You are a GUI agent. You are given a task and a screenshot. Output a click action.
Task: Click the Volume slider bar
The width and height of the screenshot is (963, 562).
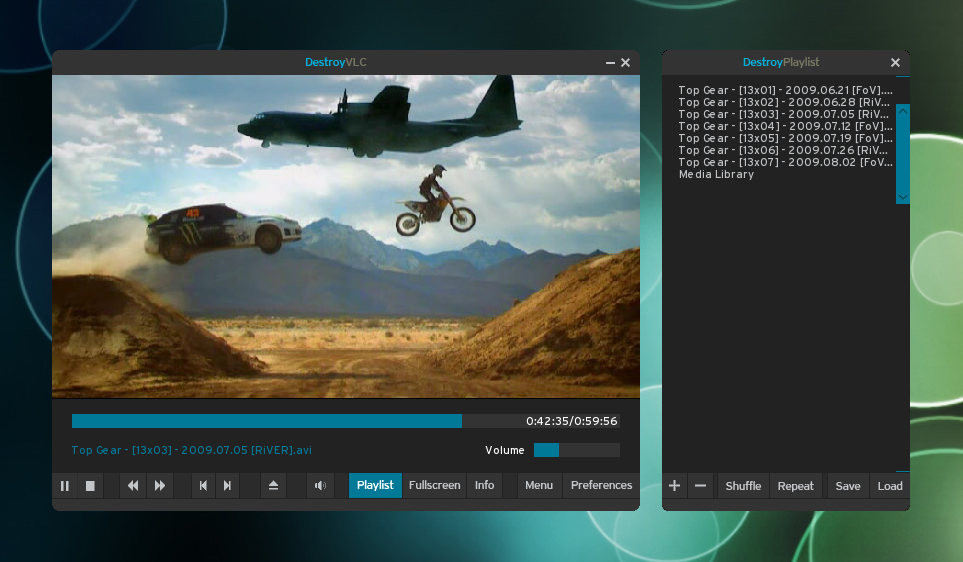point(577,450)
